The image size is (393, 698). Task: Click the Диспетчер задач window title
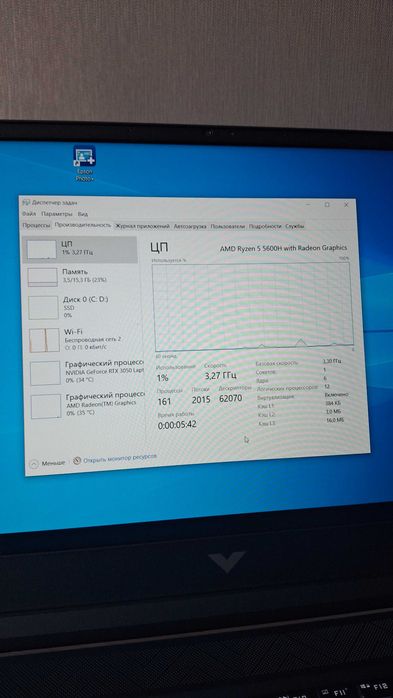coord(54,202)
